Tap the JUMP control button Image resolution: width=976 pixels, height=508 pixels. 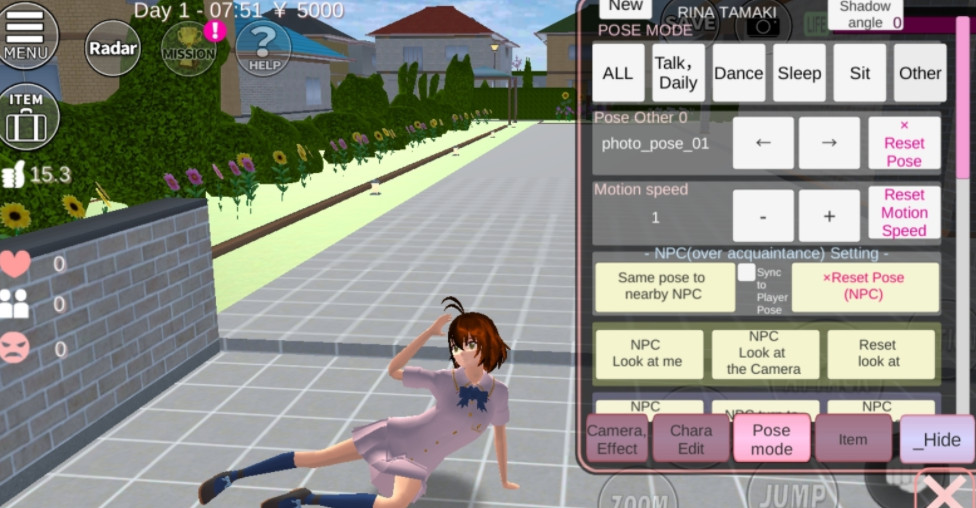792,492
